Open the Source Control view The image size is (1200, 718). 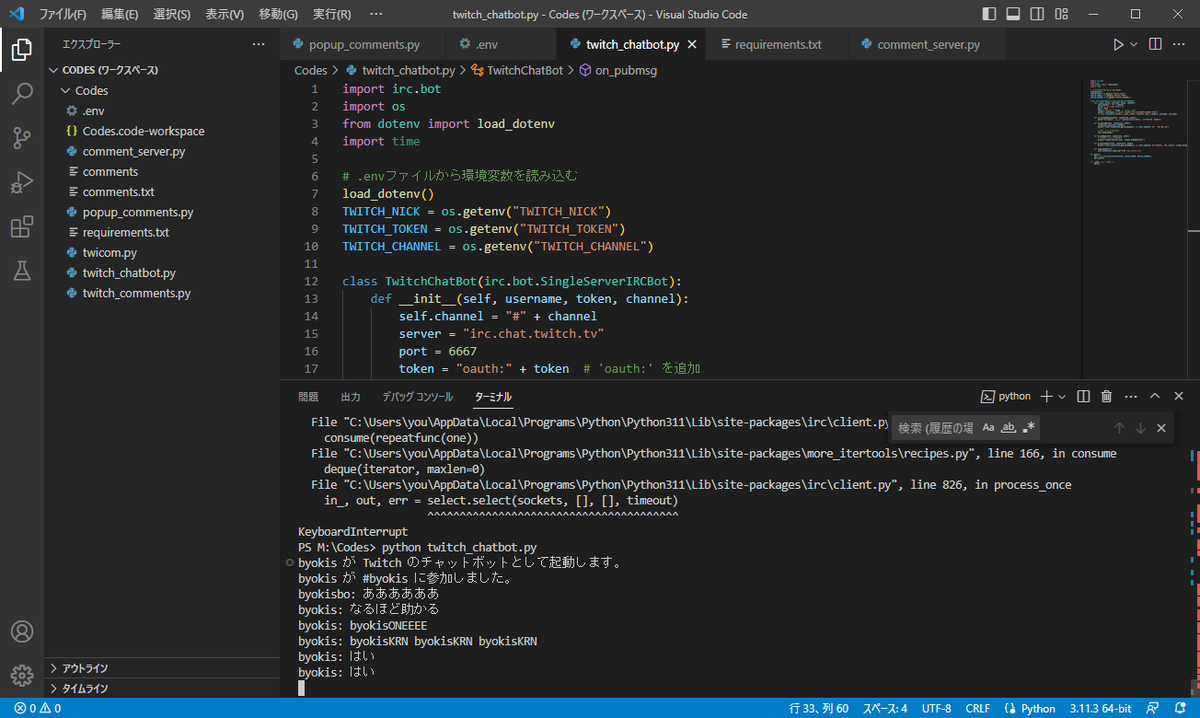point(22,138)
